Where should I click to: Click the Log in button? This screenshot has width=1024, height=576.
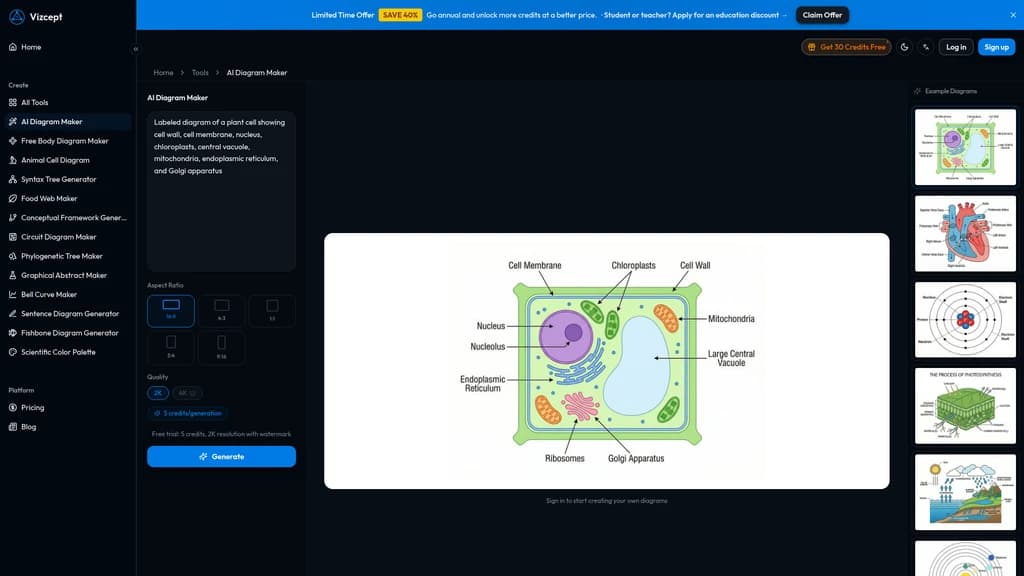click(x=956, y=47)
